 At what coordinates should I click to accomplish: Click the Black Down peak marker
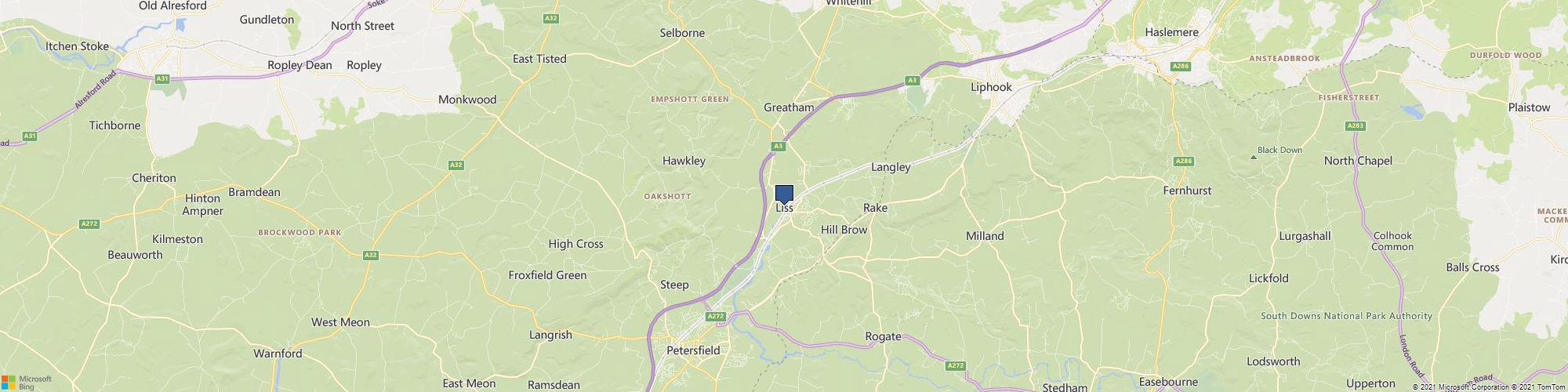pyautogui.click(x=1252, y=158)
